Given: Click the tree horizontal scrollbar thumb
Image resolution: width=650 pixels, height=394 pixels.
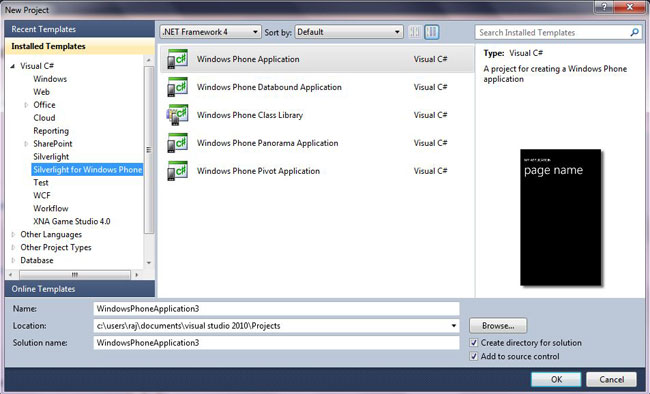Looking at the screenshot, I should pyautogui.click(x=75, y=275).
